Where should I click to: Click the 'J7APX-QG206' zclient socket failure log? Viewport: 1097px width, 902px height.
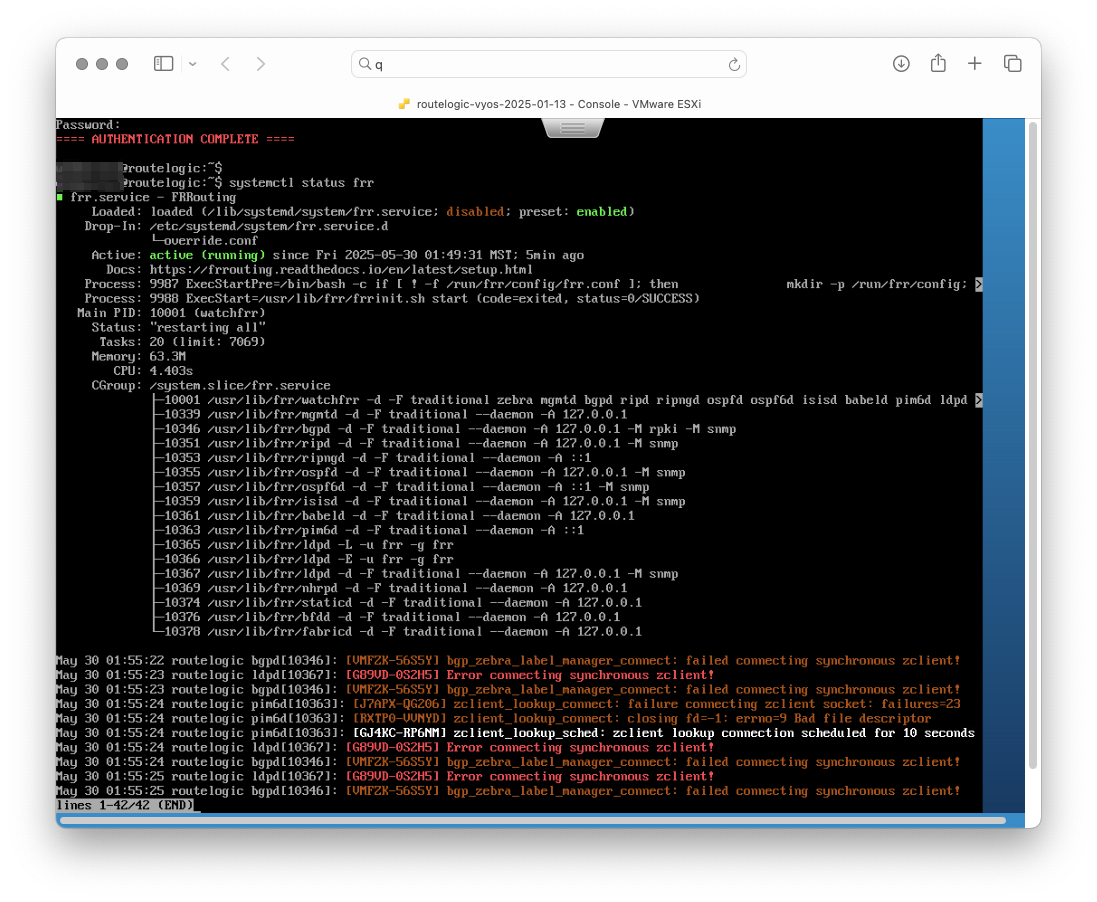pos(508,704)
